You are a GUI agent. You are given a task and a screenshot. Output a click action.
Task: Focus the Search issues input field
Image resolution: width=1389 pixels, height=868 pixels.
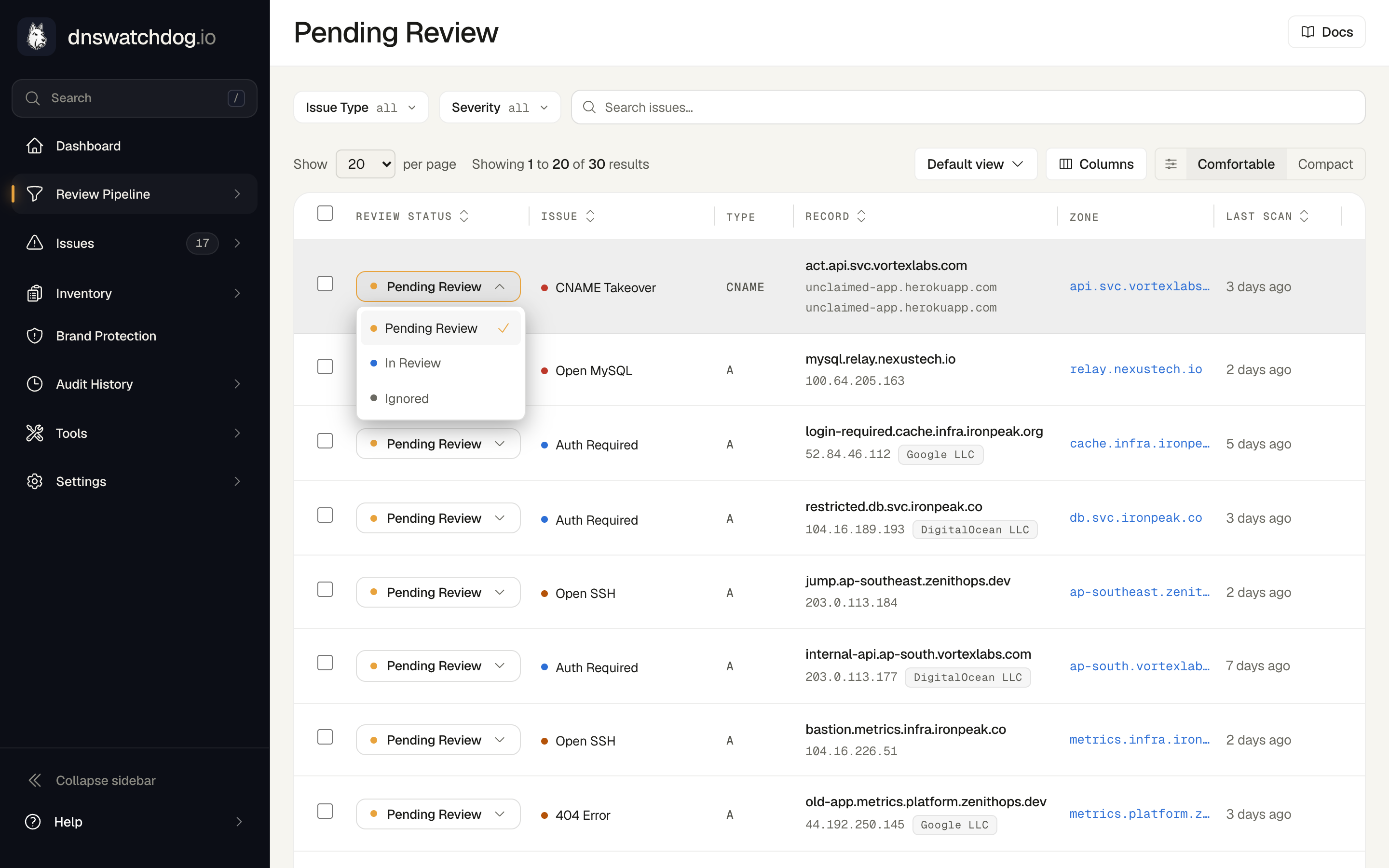tap(967, 108)
